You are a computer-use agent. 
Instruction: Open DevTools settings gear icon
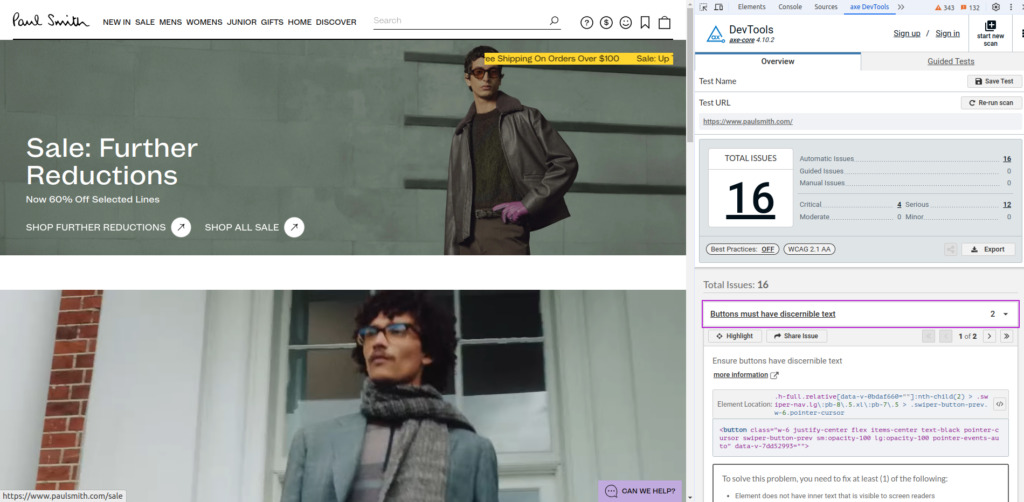(x=996, y=7)
